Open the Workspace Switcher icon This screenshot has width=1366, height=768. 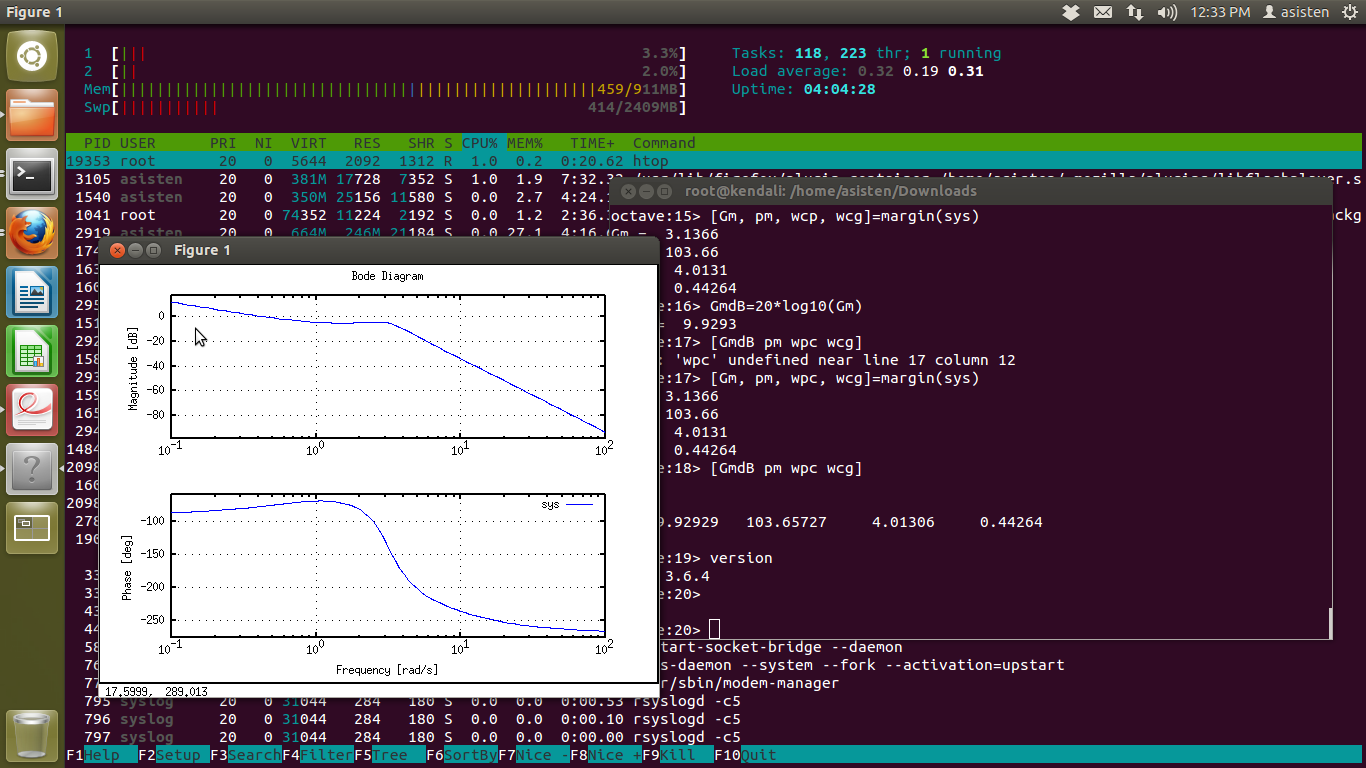click(32, 528)
